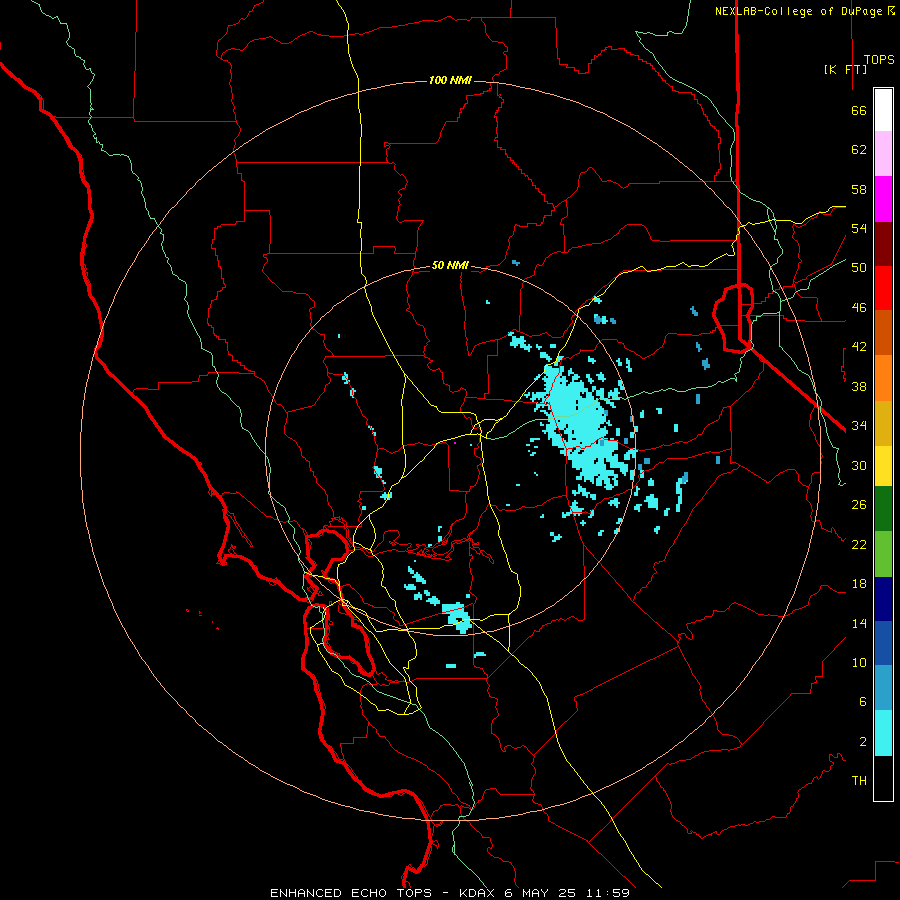This screenshot has width=900, height=900.
Task: Pick the medium blue legend swatch near 10
Action: 883,643
